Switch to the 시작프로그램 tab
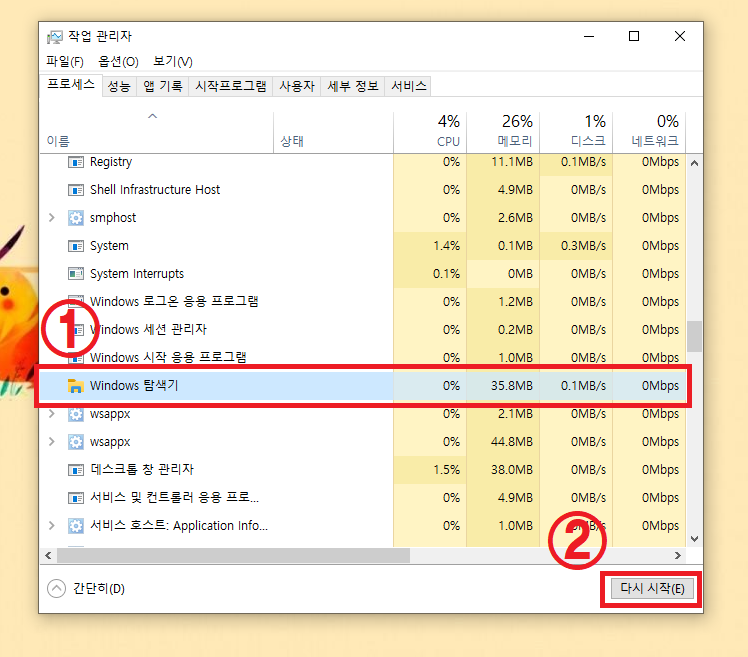Viewport: 748px width, 657px height. [231, 86]
